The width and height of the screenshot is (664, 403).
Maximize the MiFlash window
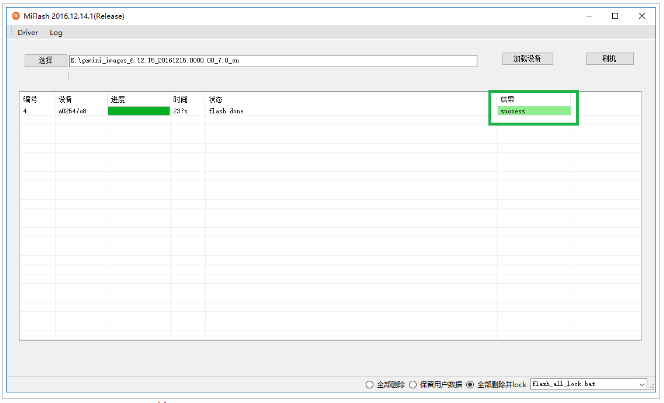[x=615, y=16]
